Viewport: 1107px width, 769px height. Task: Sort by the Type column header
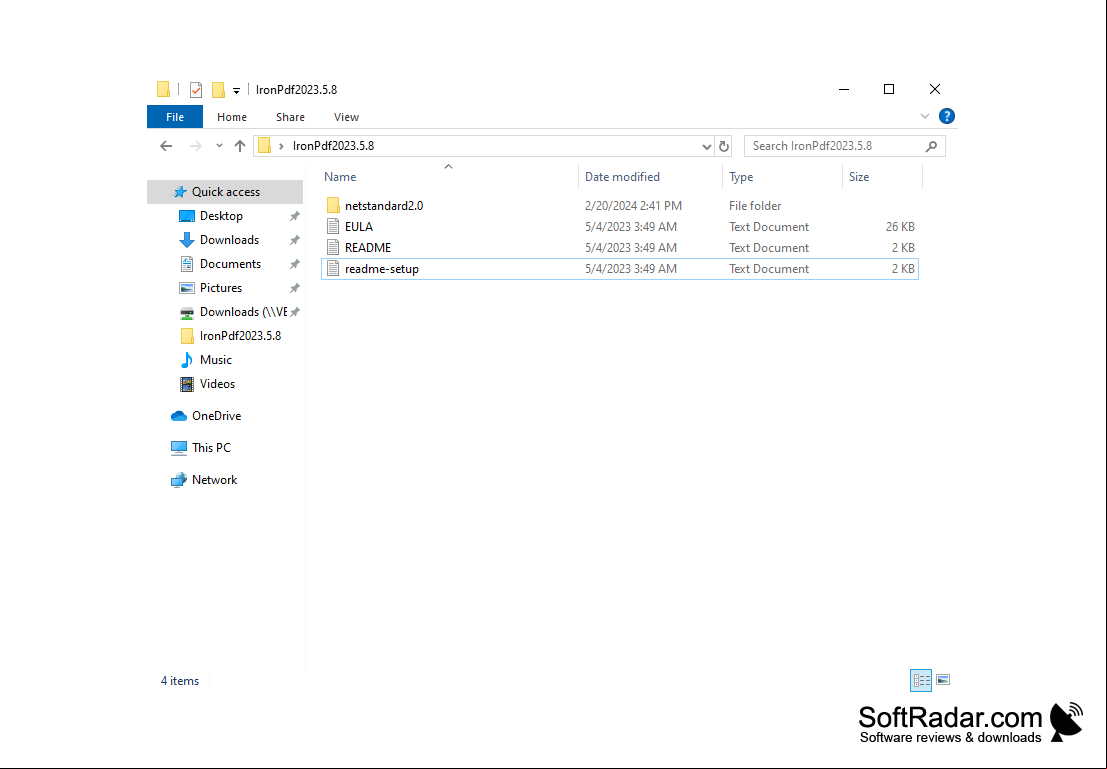[741, 177]
